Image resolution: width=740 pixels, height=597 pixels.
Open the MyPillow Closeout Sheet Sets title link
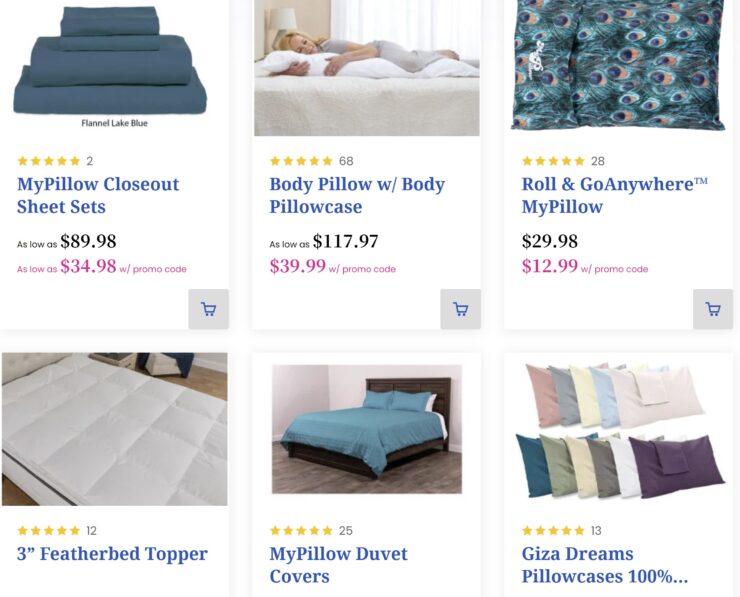point(98,195)
